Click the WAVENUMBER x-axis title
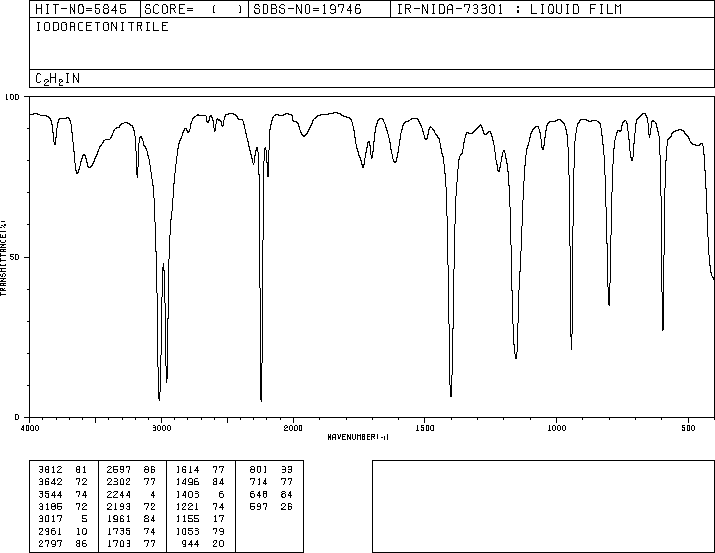The image size is (715, 553). click(x=358, y=437)
